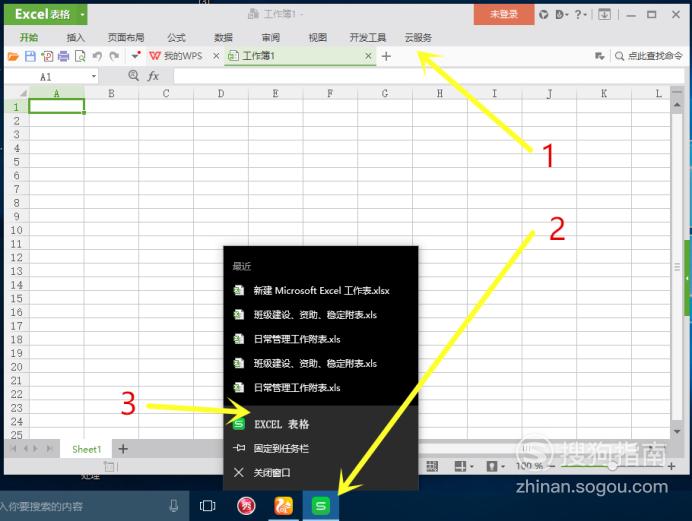Expand the page break view dropdown arrow
Image resolution: width=692 pixels, height=521 pixels.
tap(471, 466)
